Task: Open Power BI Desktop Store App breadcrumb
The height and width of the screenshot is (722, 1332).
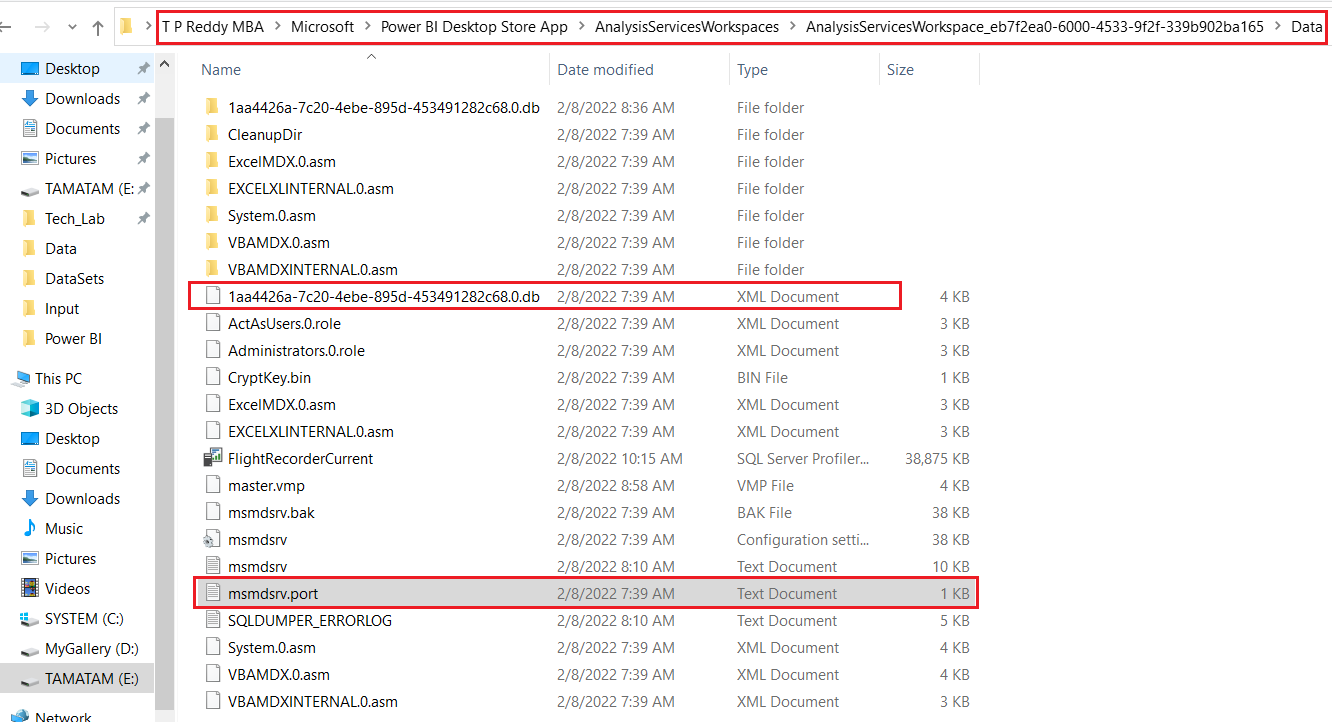Action: click(x=474, y=27)
